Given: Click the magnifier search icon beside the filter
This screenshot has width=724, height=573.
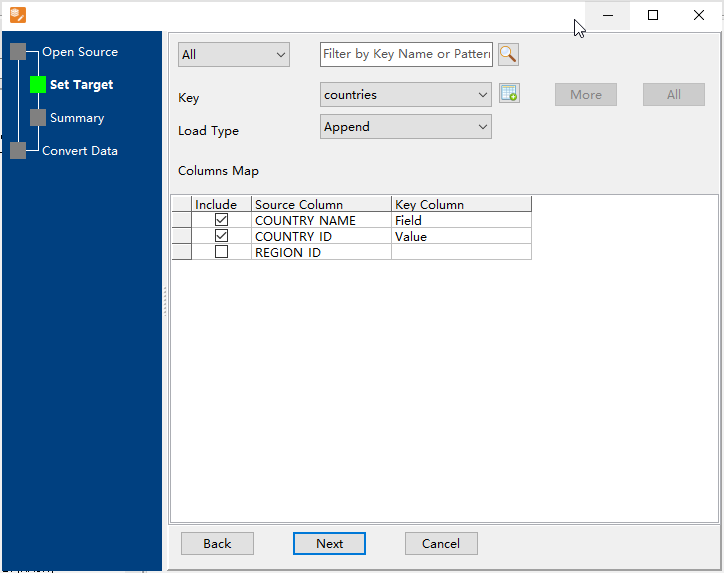Looking at the screenshot, I should [508, 54].
